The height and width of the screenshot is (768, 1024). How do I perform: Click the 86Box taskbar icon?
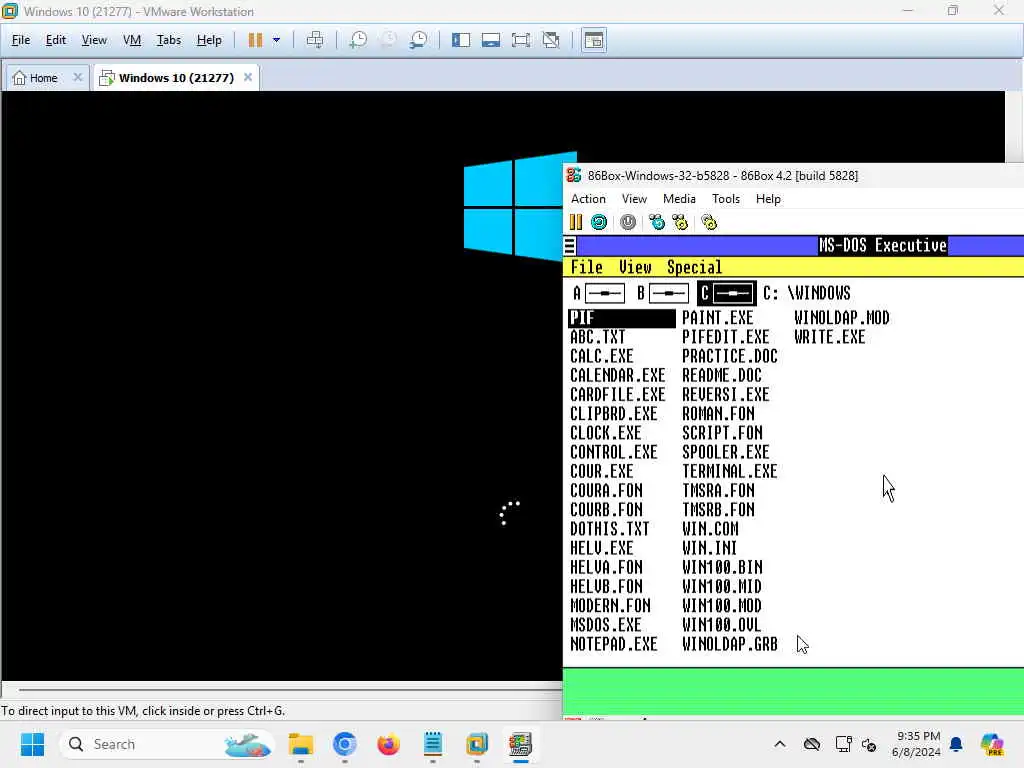point(520,744)
